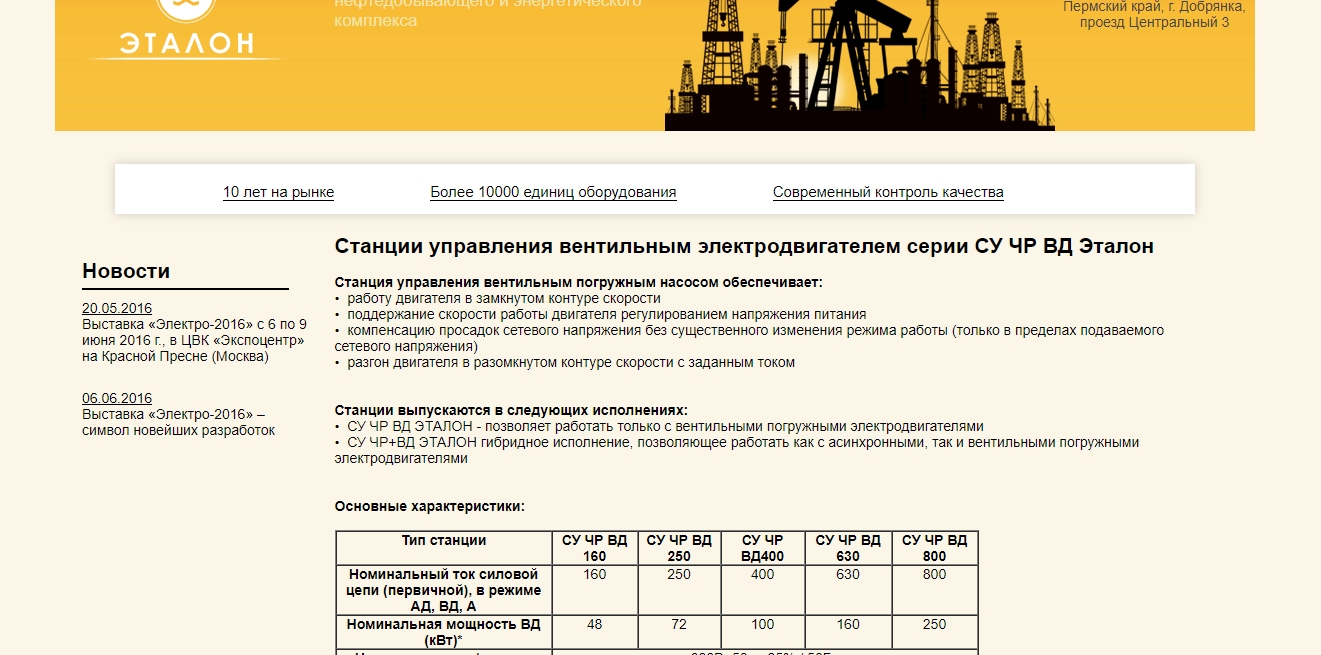Click the "СУ ЧР ВД 160" column header
Viewport: 1321px width, 655px height.
[594, 548]
